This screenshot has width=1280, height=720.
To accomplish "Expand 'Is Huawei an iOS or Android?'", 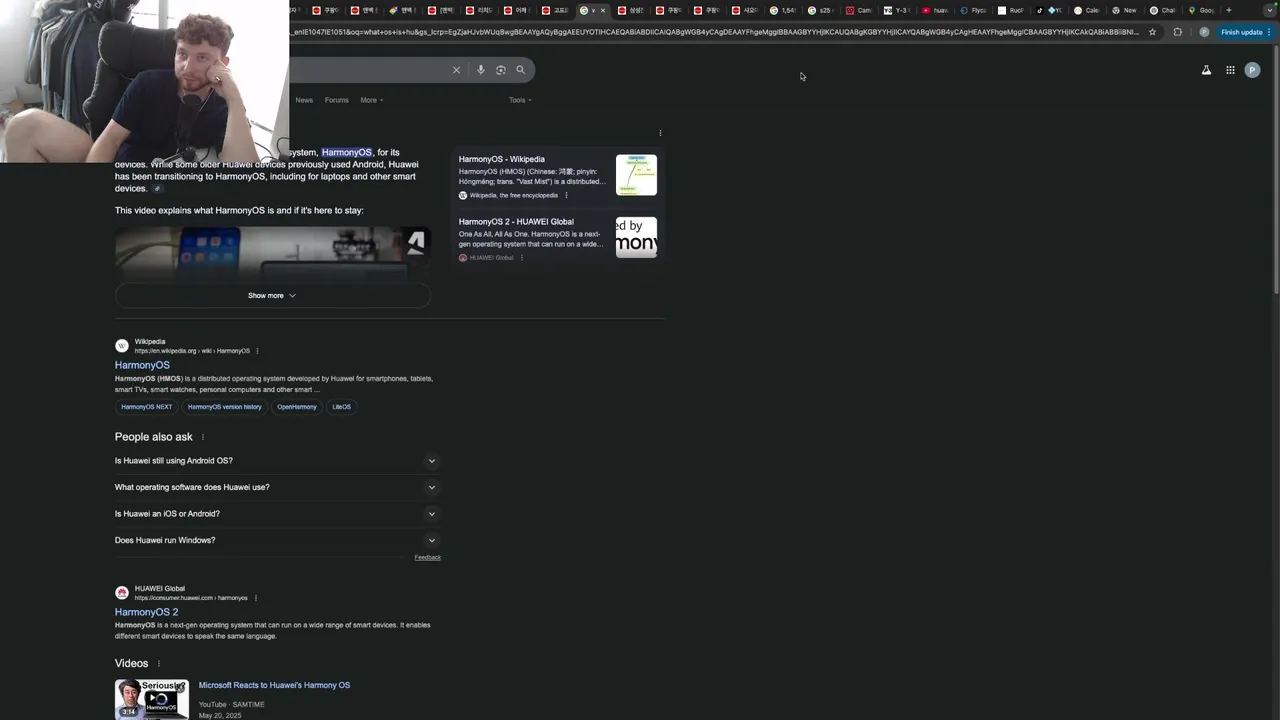I will tap(276, 514).
